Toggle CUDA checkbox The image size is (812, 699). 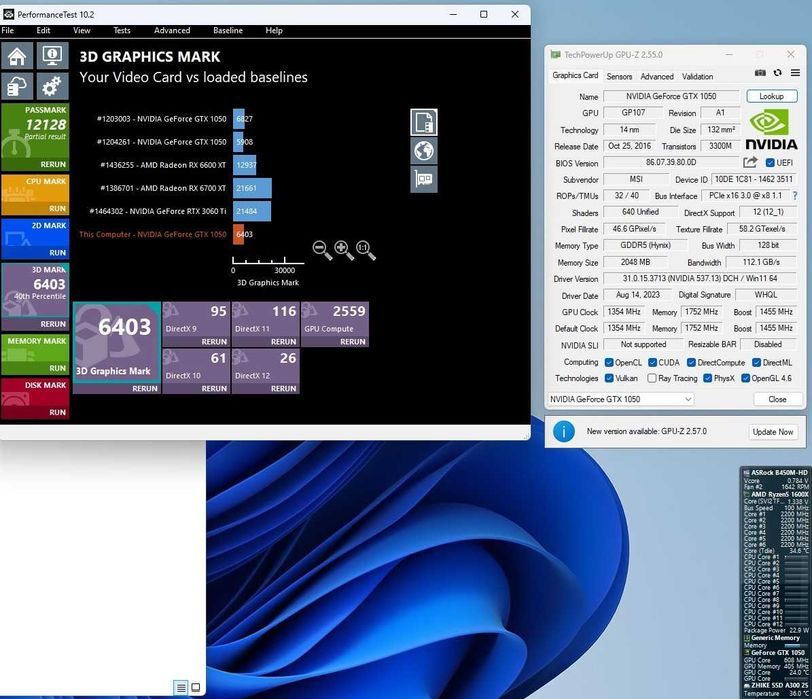652,362
